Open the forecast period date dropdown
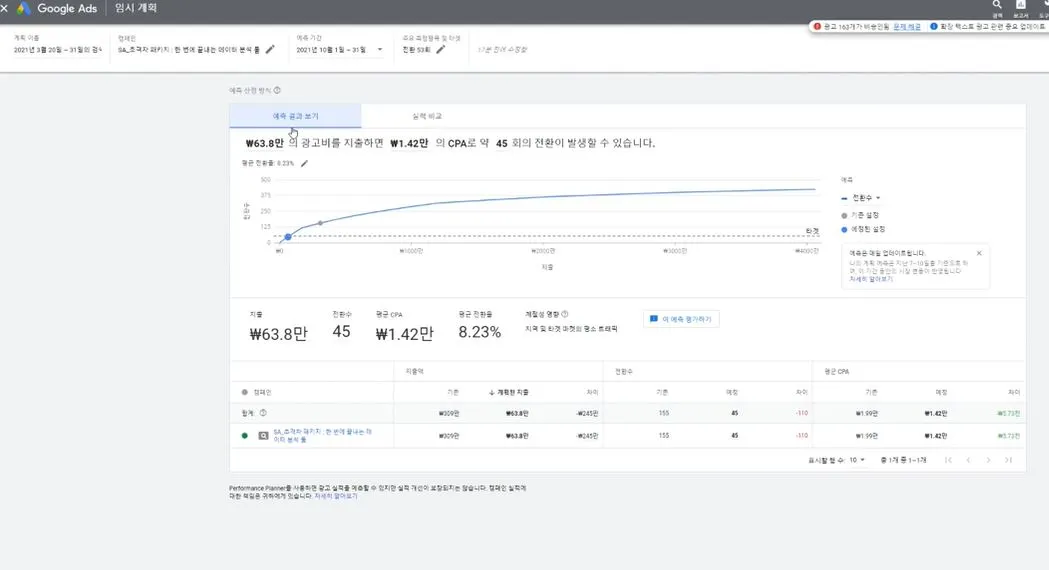 tap(340, 50)
